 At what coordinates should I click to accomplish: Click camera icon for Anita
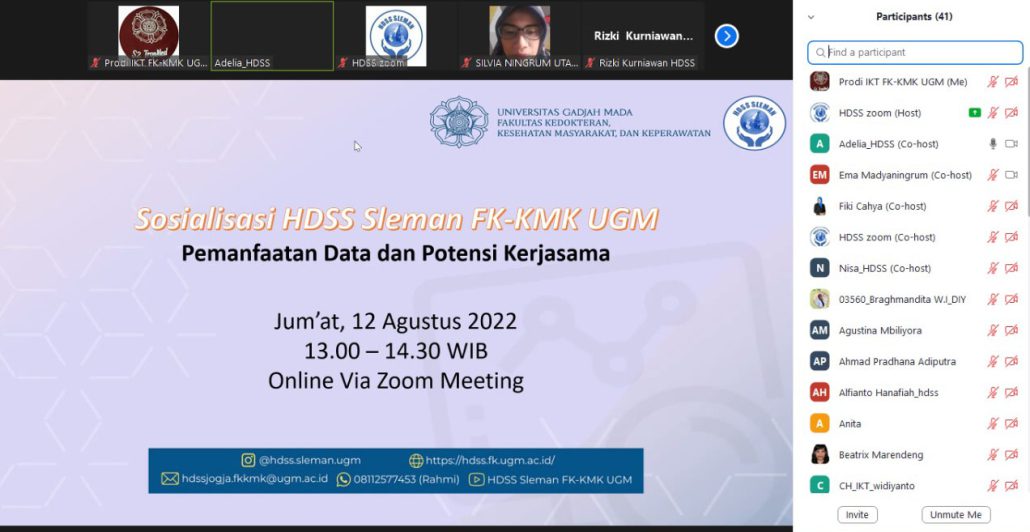pyautogui.click(x=1011, y=424)
